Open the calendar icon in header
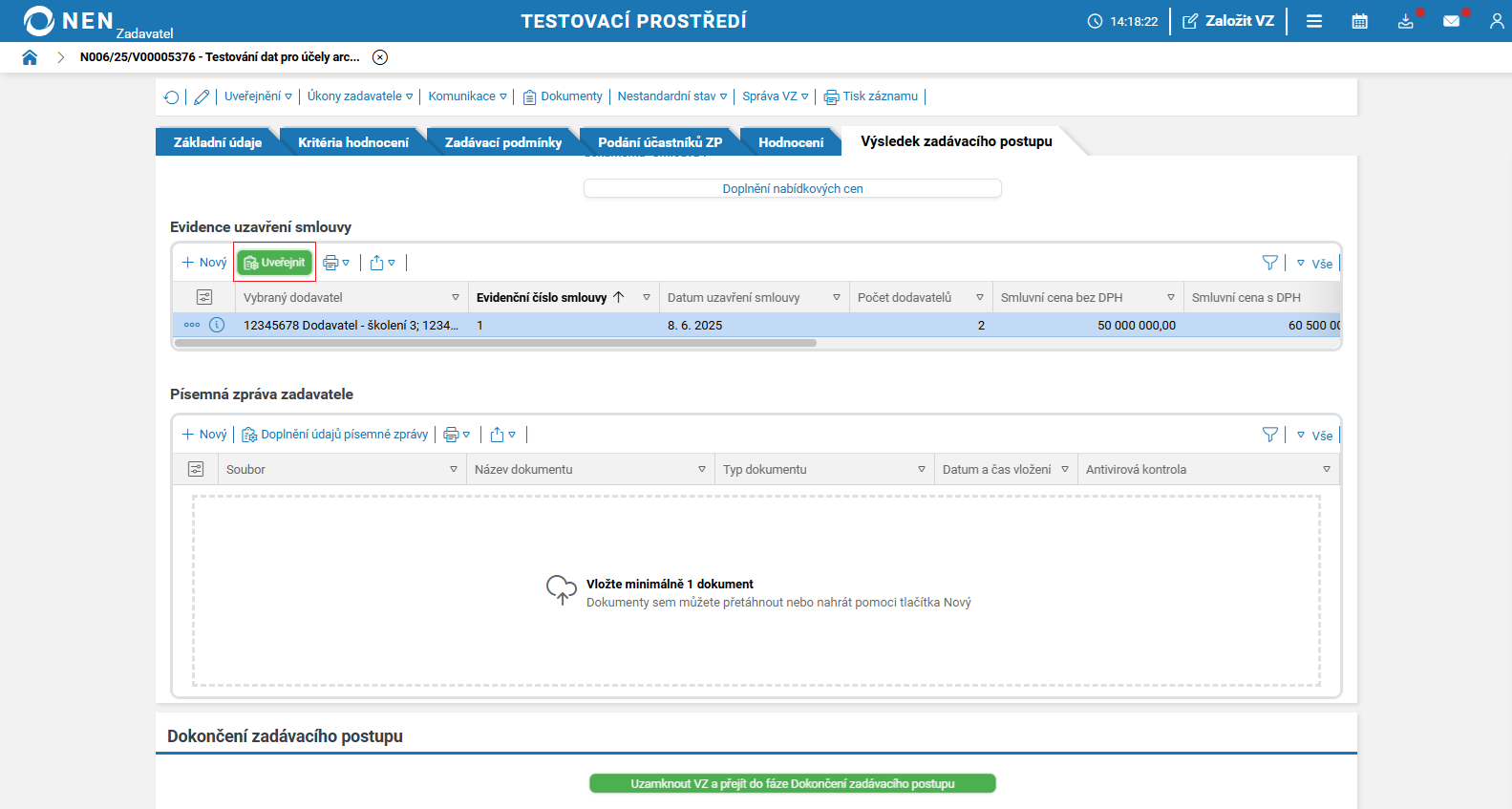This screenshot has height=809, width=1512. click(x=1359, y=21)
